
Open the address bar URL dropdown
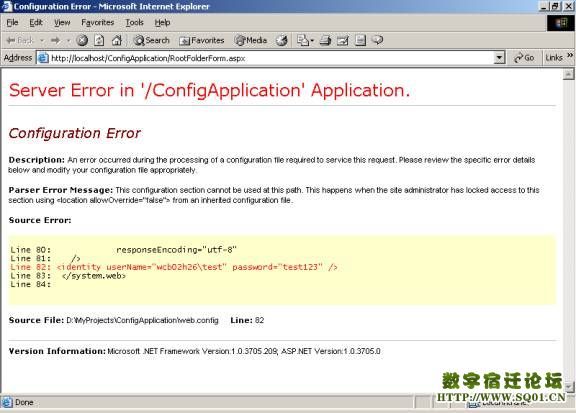pos(499,58)
